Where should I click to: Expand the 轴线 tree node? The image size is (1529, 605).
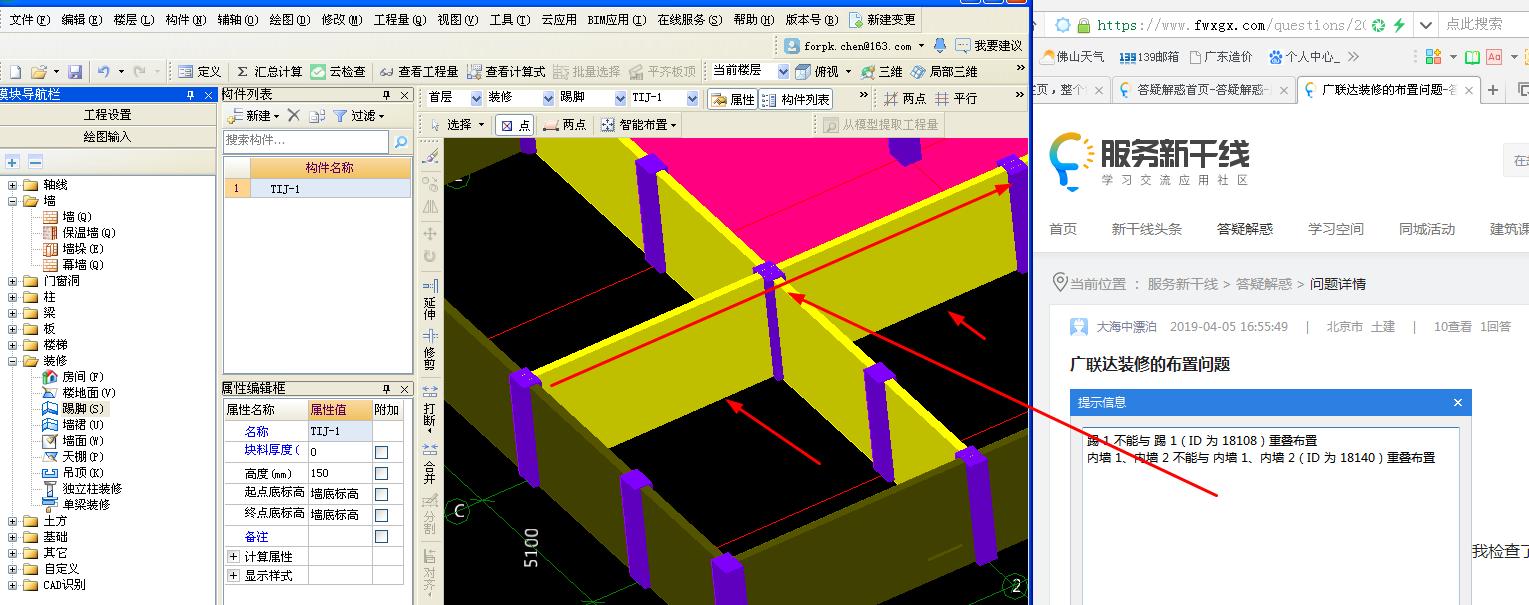coord(13,185)
